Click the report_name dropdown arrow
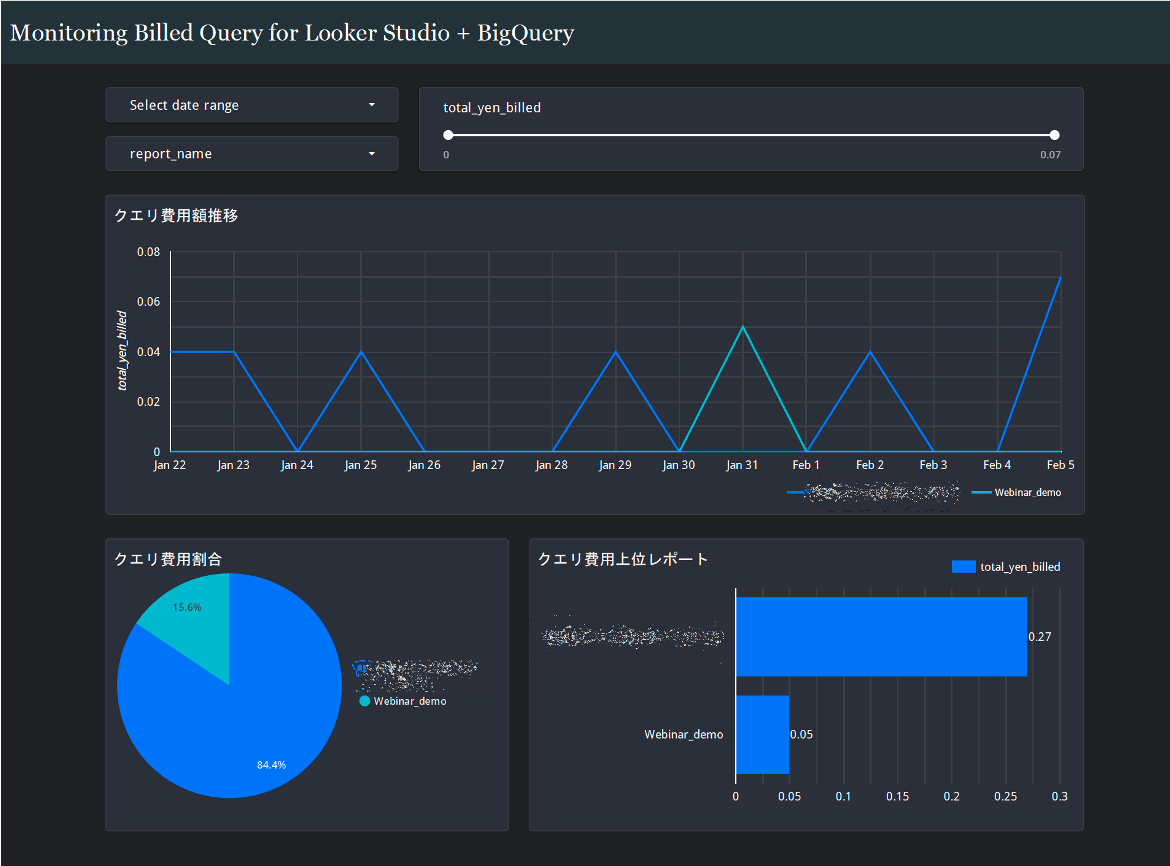1170x866 pixels. pos(372,154)
